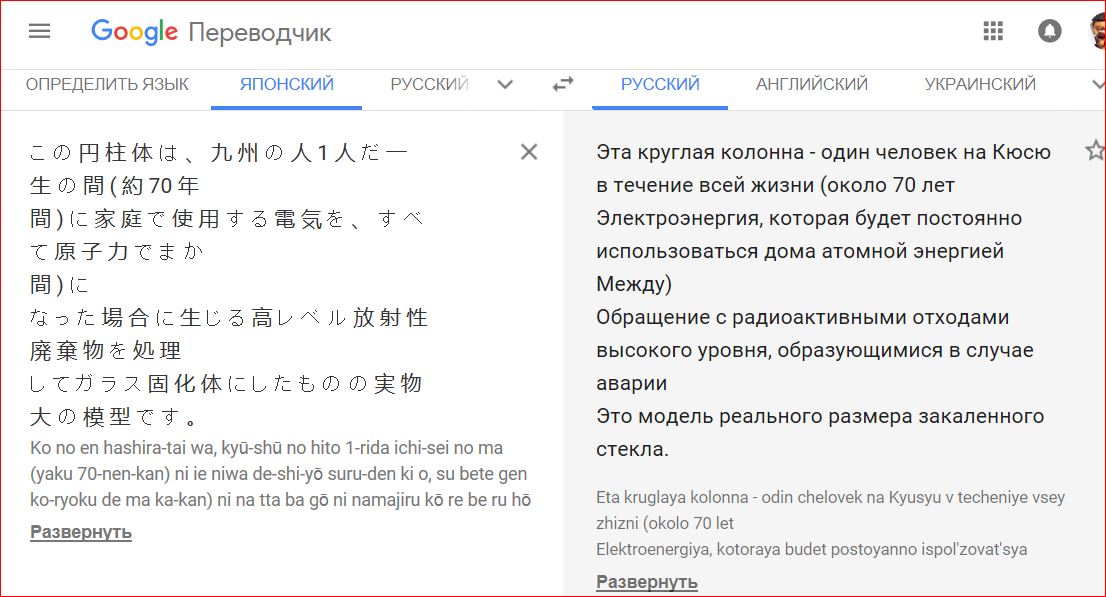Expand the source language list
Image resolution: width=1106 pixels, height=597 pixels.
505,85
